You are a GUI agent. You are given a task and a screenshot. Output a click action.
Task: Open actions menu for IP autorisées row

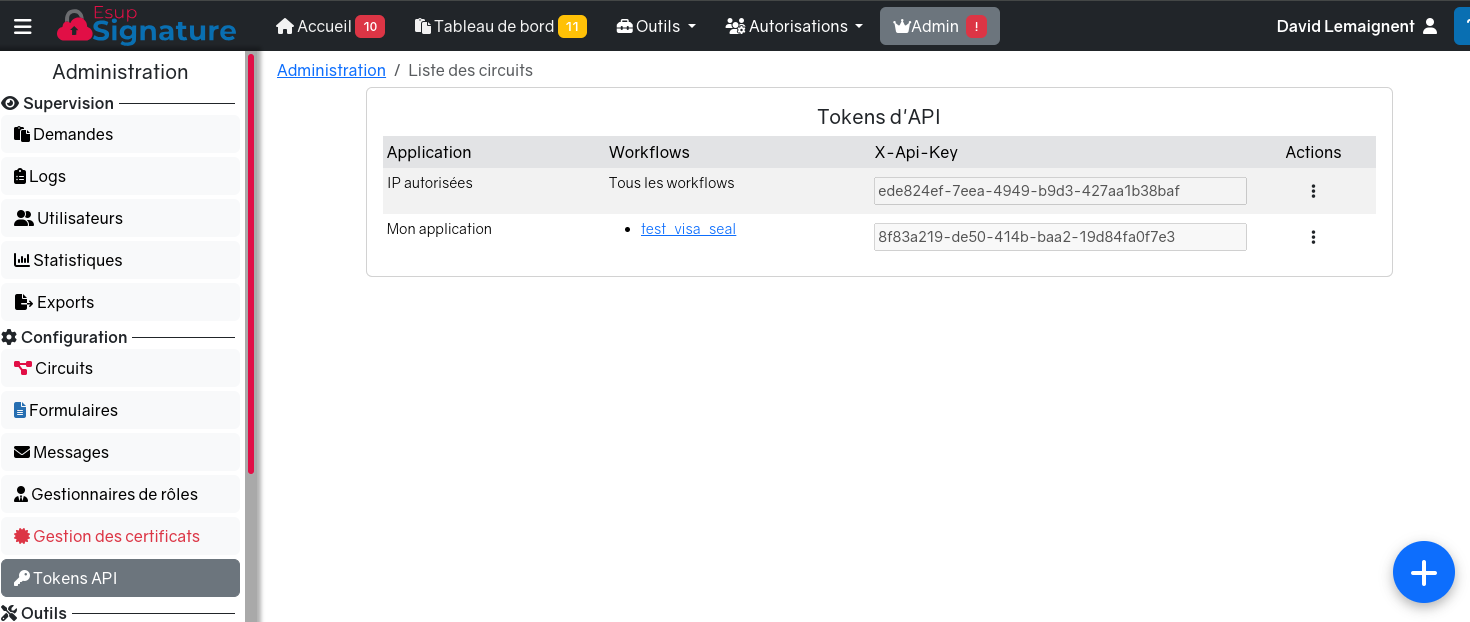(x=1313, y=191)
